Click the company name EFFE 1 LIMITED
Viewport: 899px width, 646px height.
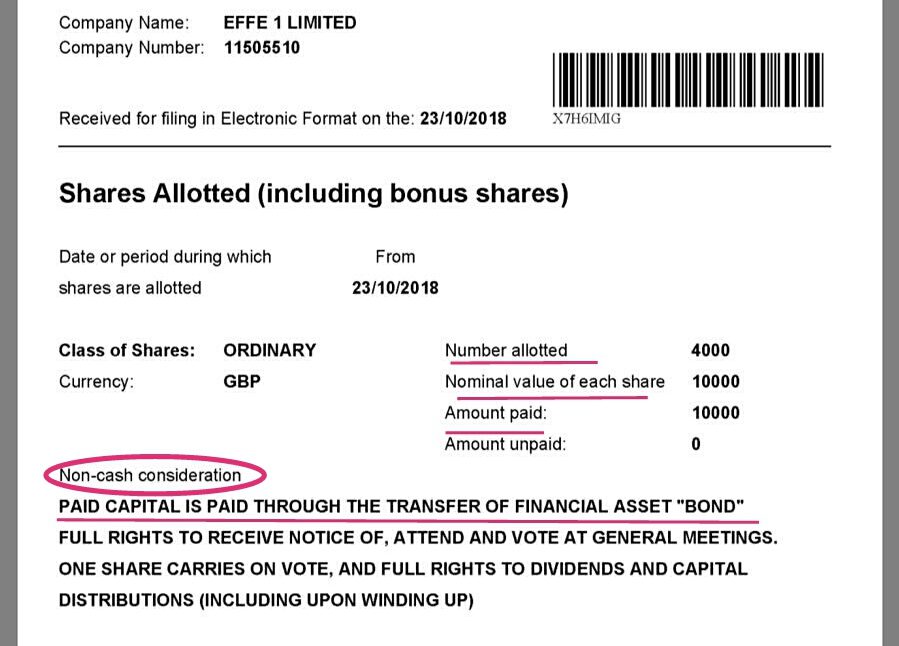[x=290, y=22]
